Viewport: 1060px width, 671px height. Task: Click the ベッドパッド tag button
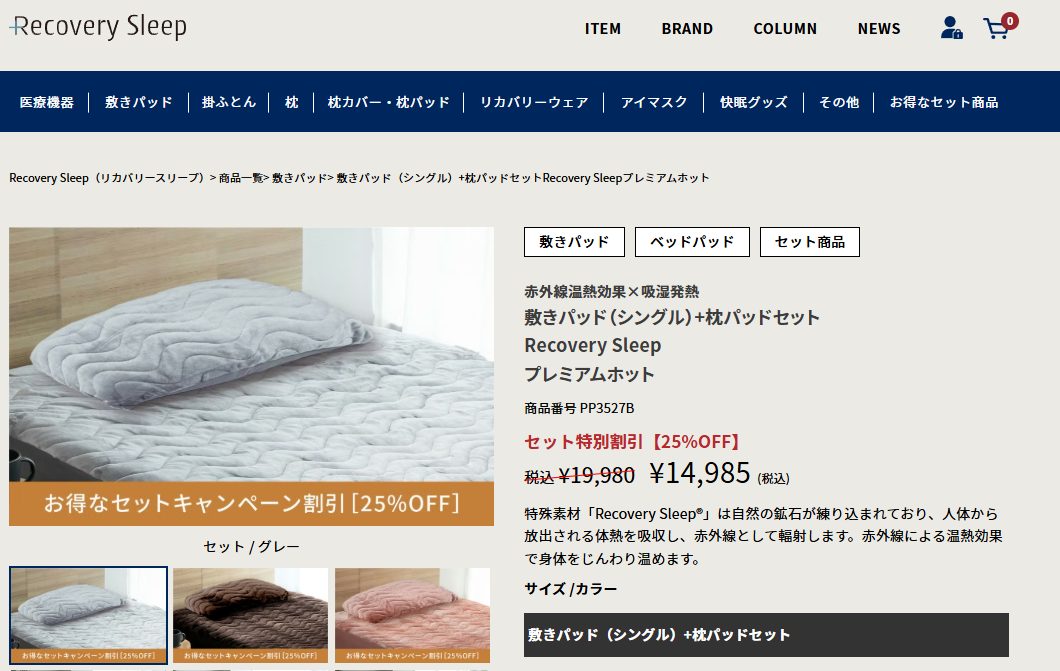[692, 242]
